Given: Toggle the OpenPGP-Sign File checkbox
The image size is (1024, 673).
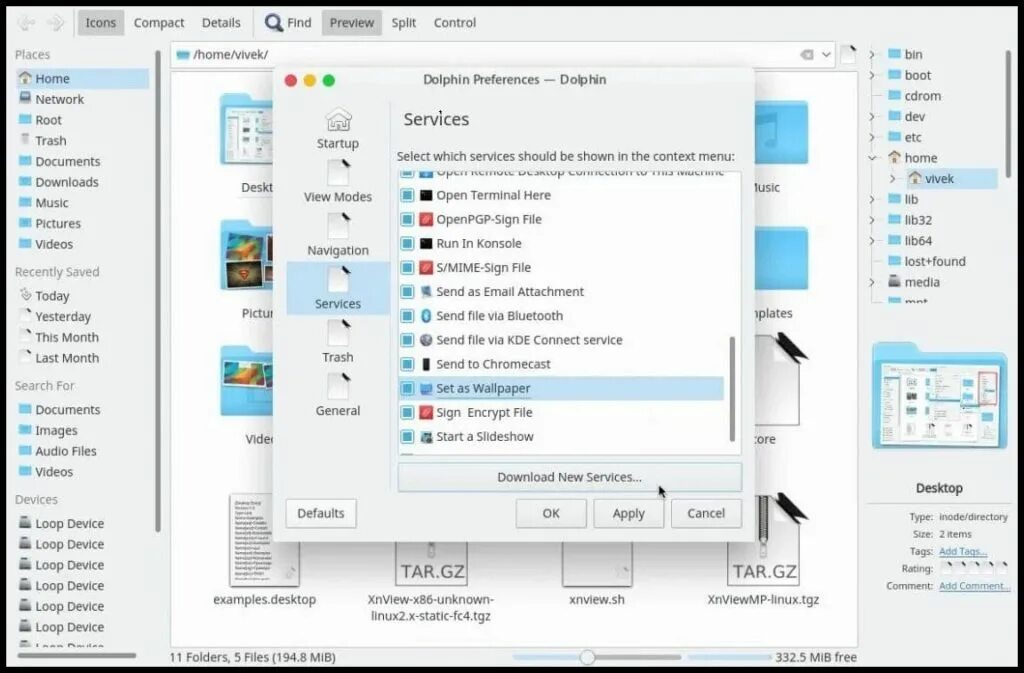Looking at the screenshot, I should [407, 219].
